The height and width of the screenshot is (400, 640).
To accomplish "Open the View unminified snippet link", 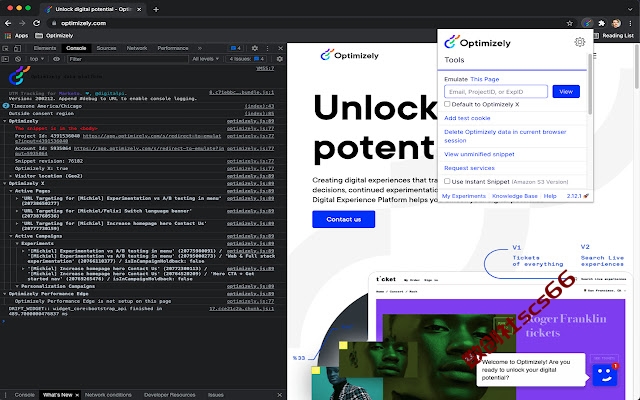I will click(479, 154).
